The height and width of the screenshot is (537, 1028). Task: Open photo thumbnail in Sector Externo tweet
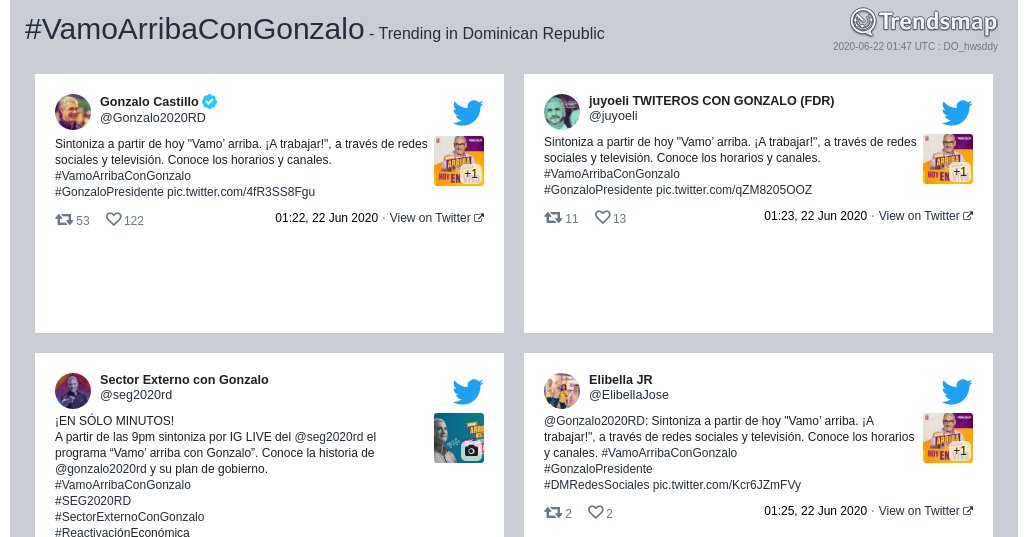click(x=459, y=438)
